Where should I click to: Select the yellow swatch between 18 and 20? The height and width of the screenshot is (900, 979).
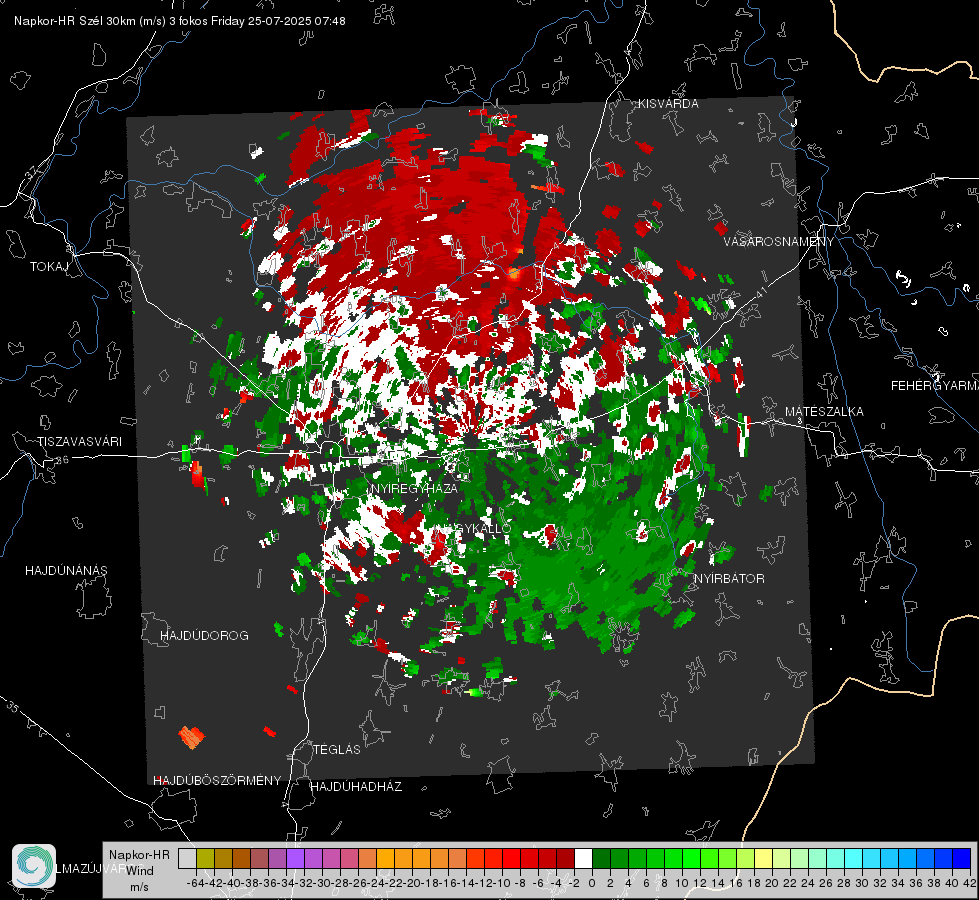(x=763, y=858)
